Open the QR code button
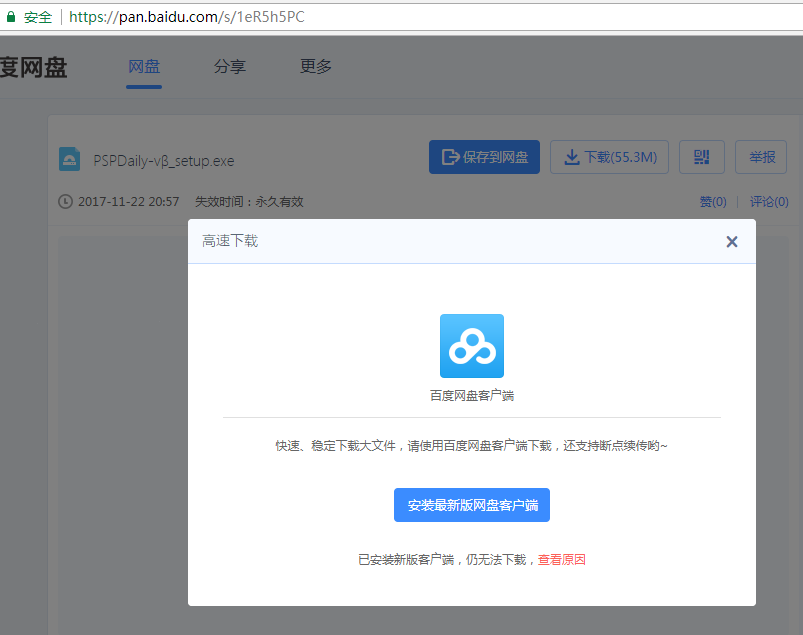803x635 pixels. coord(702,157)
